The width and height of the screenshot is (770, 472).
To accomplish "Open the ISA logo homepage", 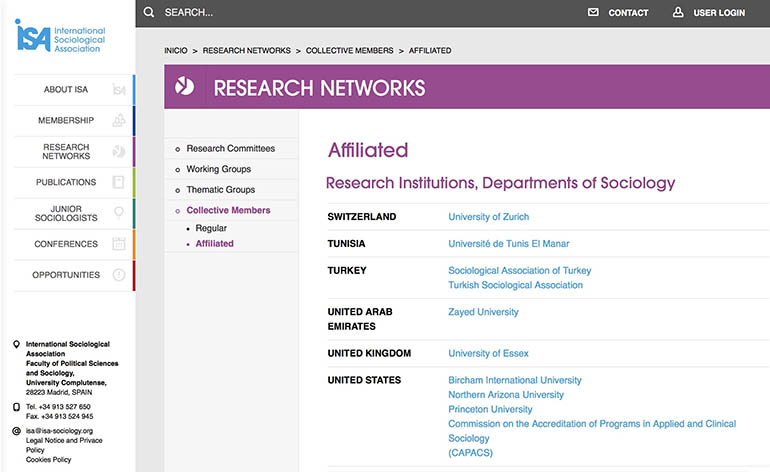I will point(61,36).
